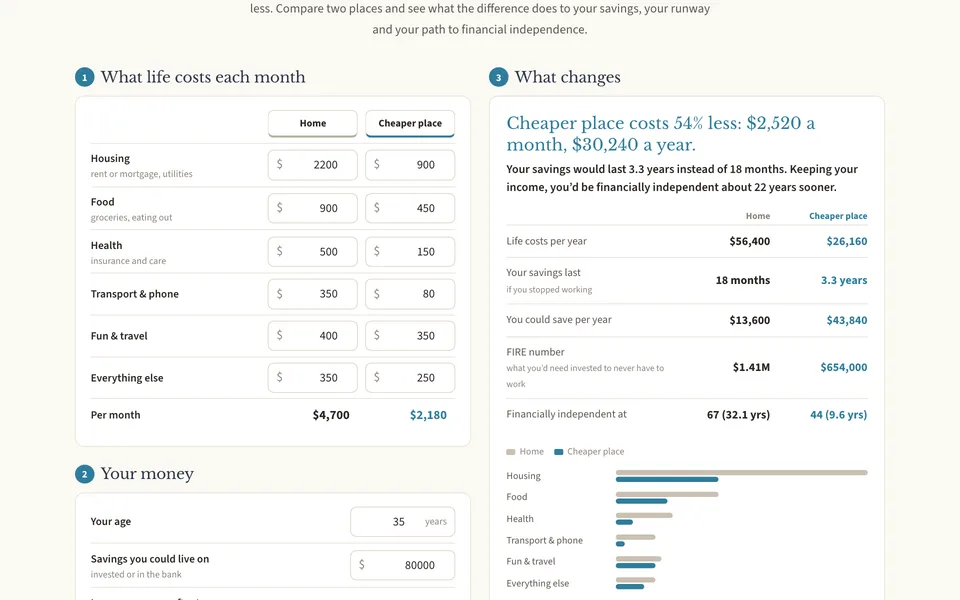This screenshot has height=600, width=960.
Task: Click the 67 (32.1 yrs) independence value
Action: point(738,414)
